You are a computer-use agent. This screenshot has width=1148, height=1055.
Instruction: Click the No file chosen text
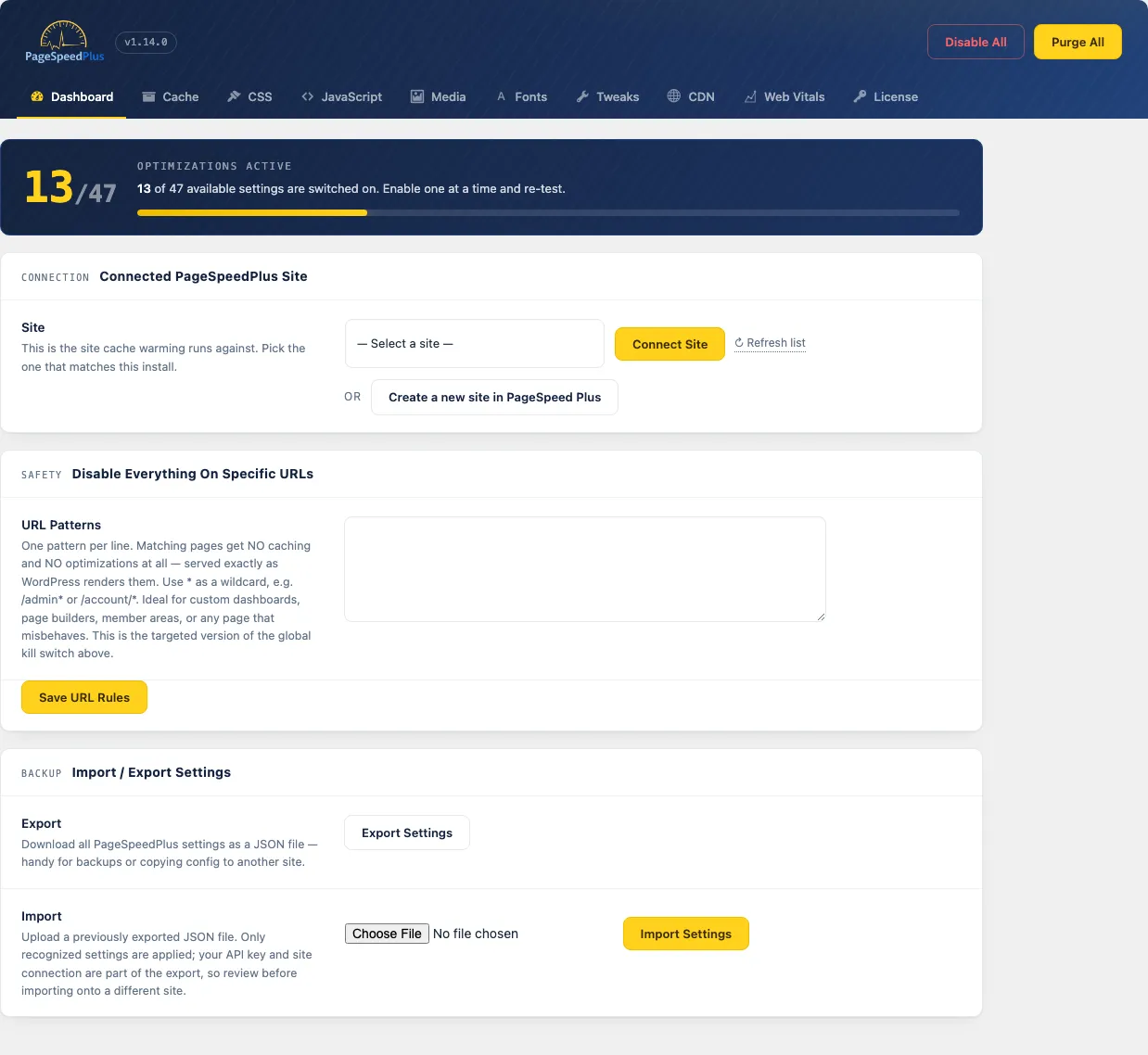(476, 934)
